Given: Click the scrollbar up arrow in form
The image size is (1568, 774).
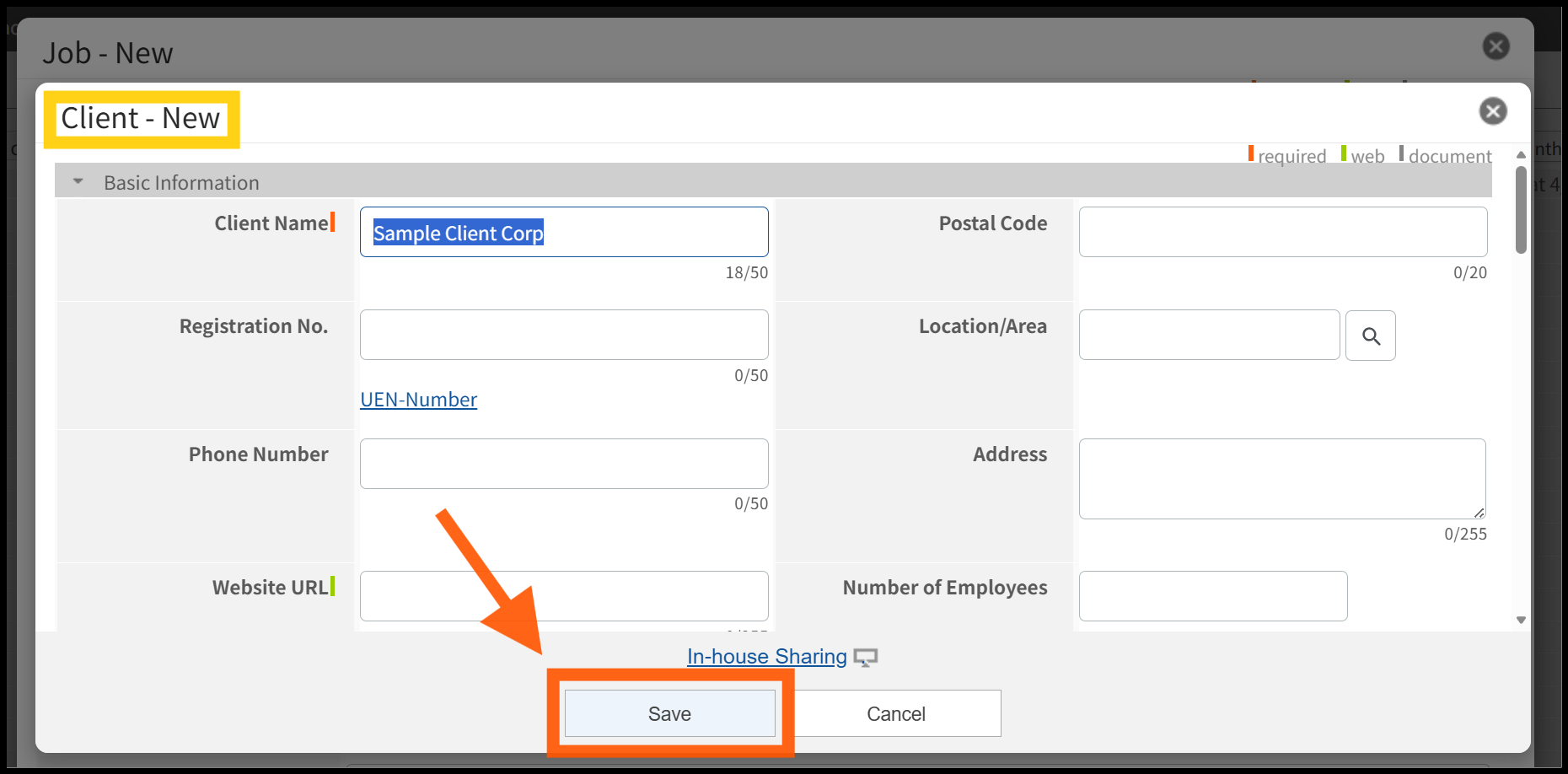Looking at the screenshot, I should point(1521,155).
